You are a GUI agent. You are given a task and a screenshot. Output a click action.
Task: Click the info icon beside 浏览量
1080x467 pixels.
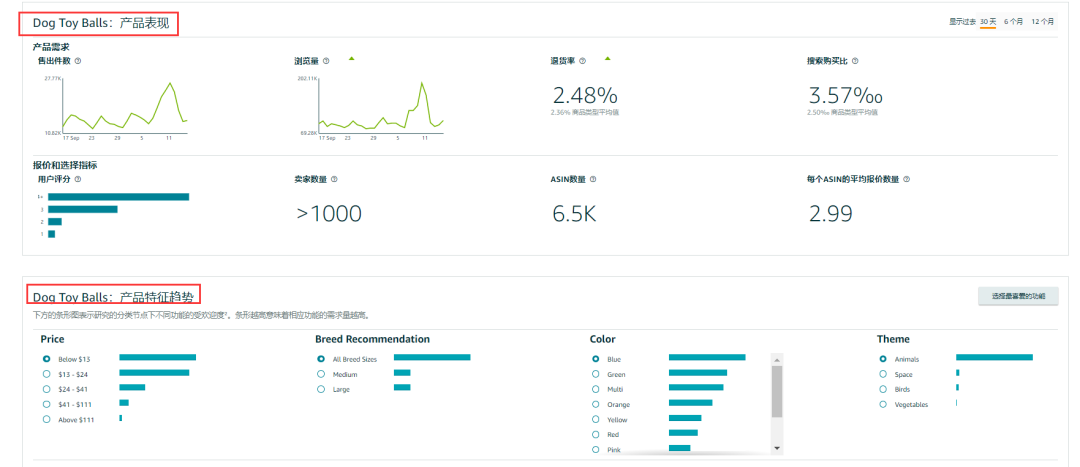point(327,61)
